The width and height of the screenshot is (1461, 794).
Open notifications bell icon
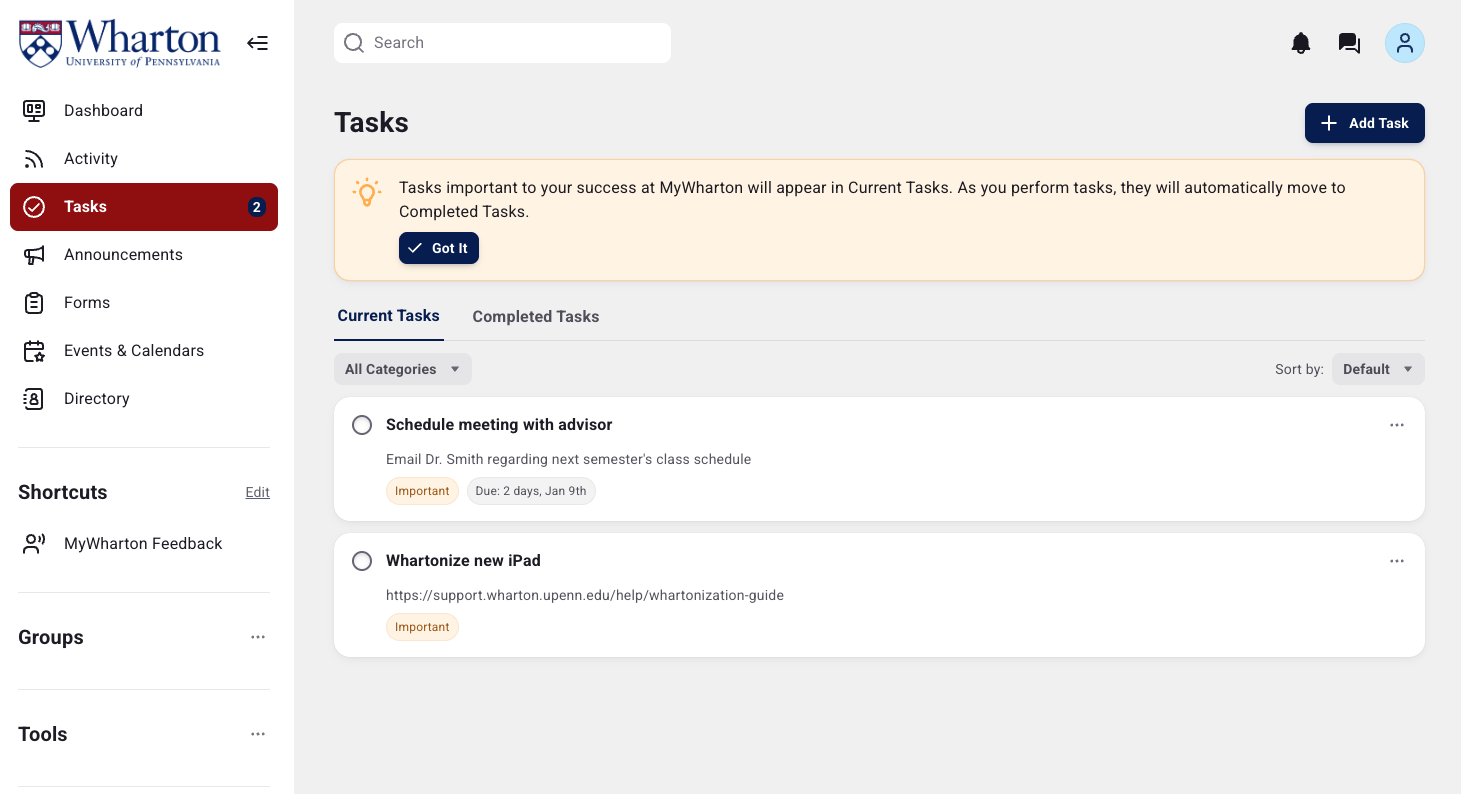(x=1300, y=43)
